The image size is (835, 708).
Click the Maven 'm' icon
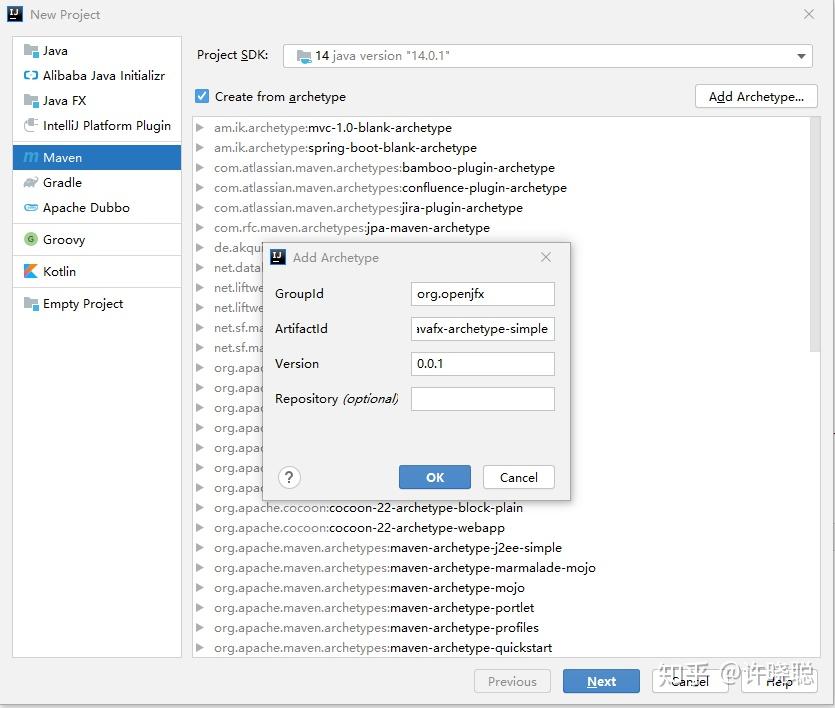coord(31,158)
